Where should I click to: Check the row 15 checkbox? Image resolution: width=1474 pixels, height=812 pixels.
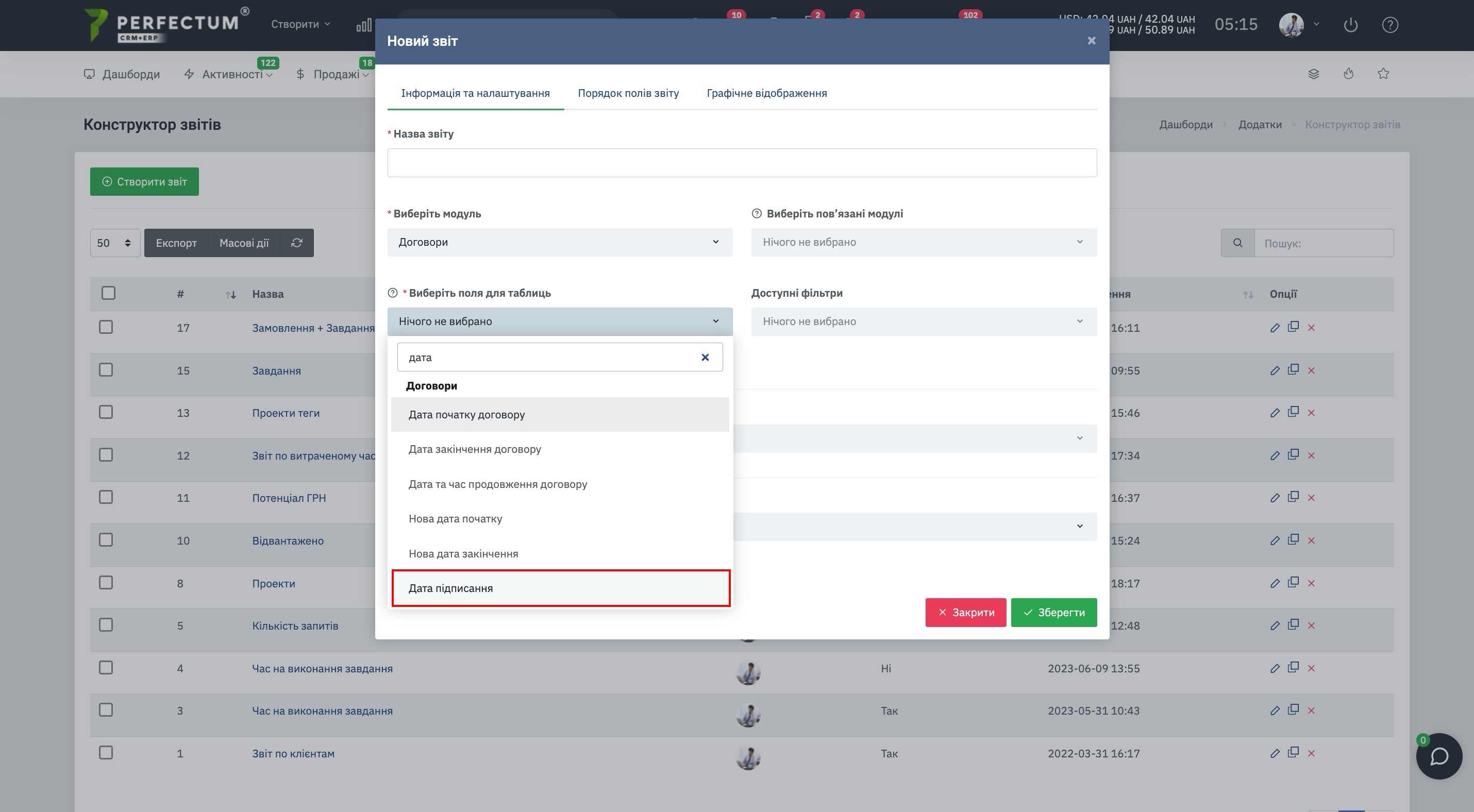point(106,370)
